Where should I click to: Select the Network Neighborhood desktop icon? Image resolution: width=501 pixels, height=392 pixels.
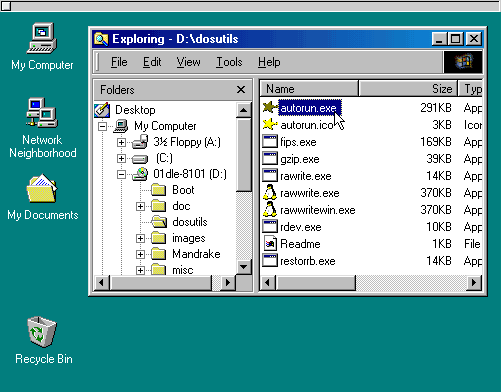tap(42, 128)
